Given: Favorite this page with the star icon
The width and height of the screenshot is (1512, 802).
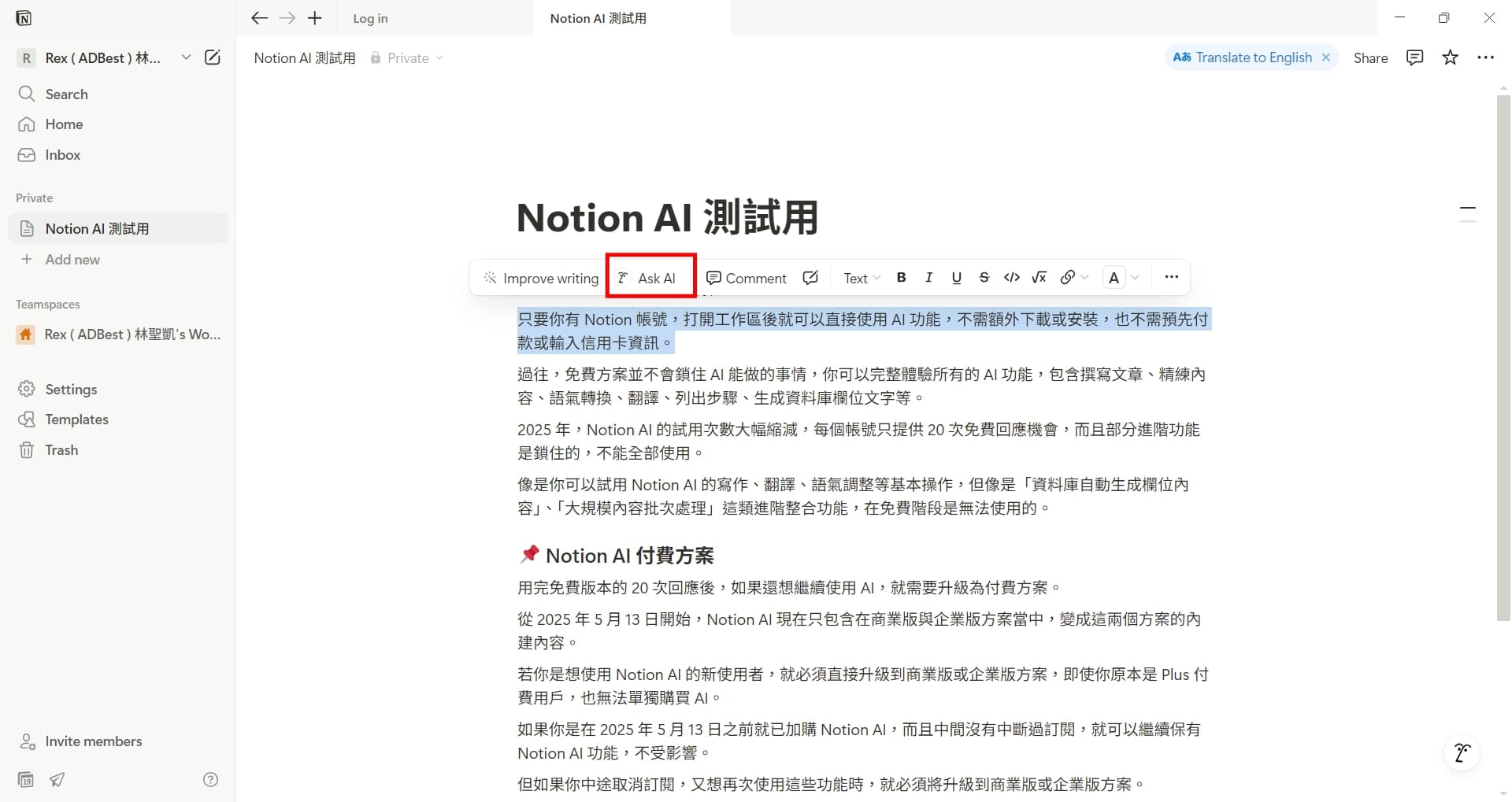Looking at the screenshot, I should 1451,57.
